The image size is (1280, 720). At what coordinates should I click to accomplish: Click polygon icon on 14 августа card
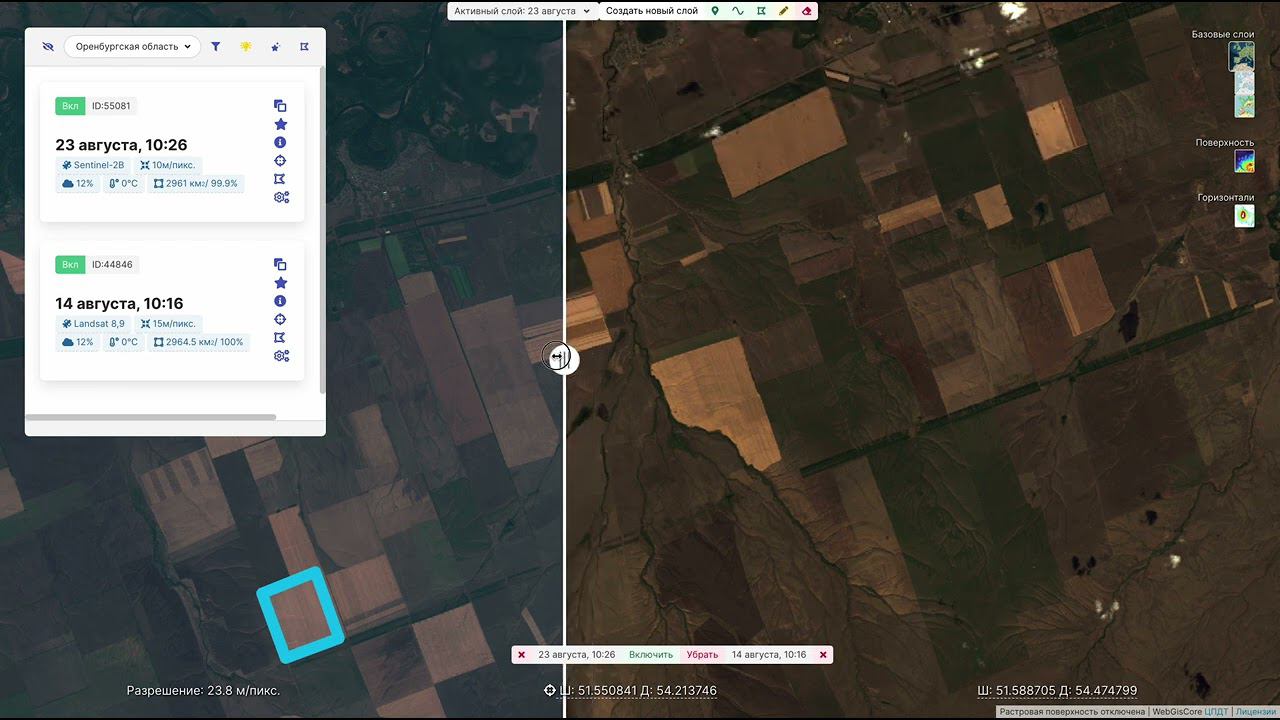point(281,337)
